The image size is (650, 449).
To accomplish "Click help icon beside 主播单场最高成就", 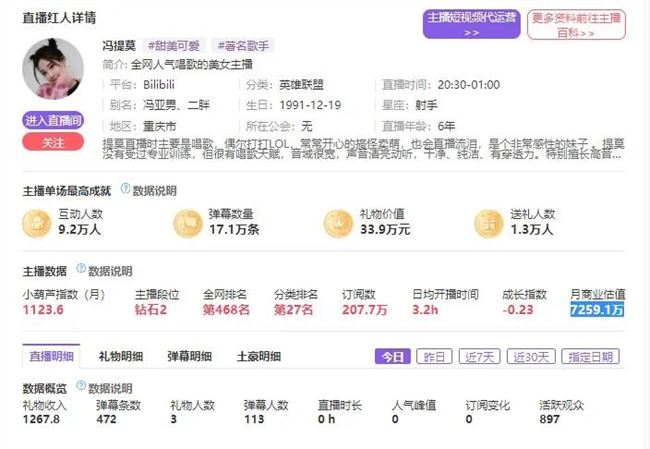I will 125,188.
